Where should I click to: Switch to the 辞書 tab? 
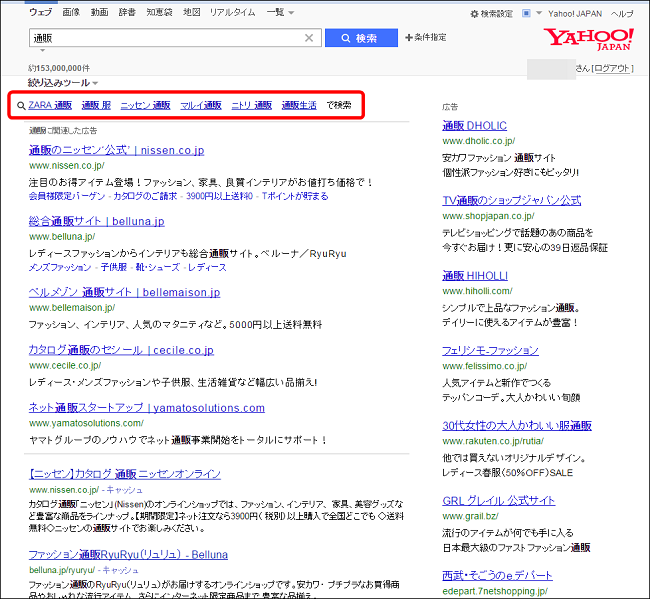pyautogui.click(x=127, y=12)
